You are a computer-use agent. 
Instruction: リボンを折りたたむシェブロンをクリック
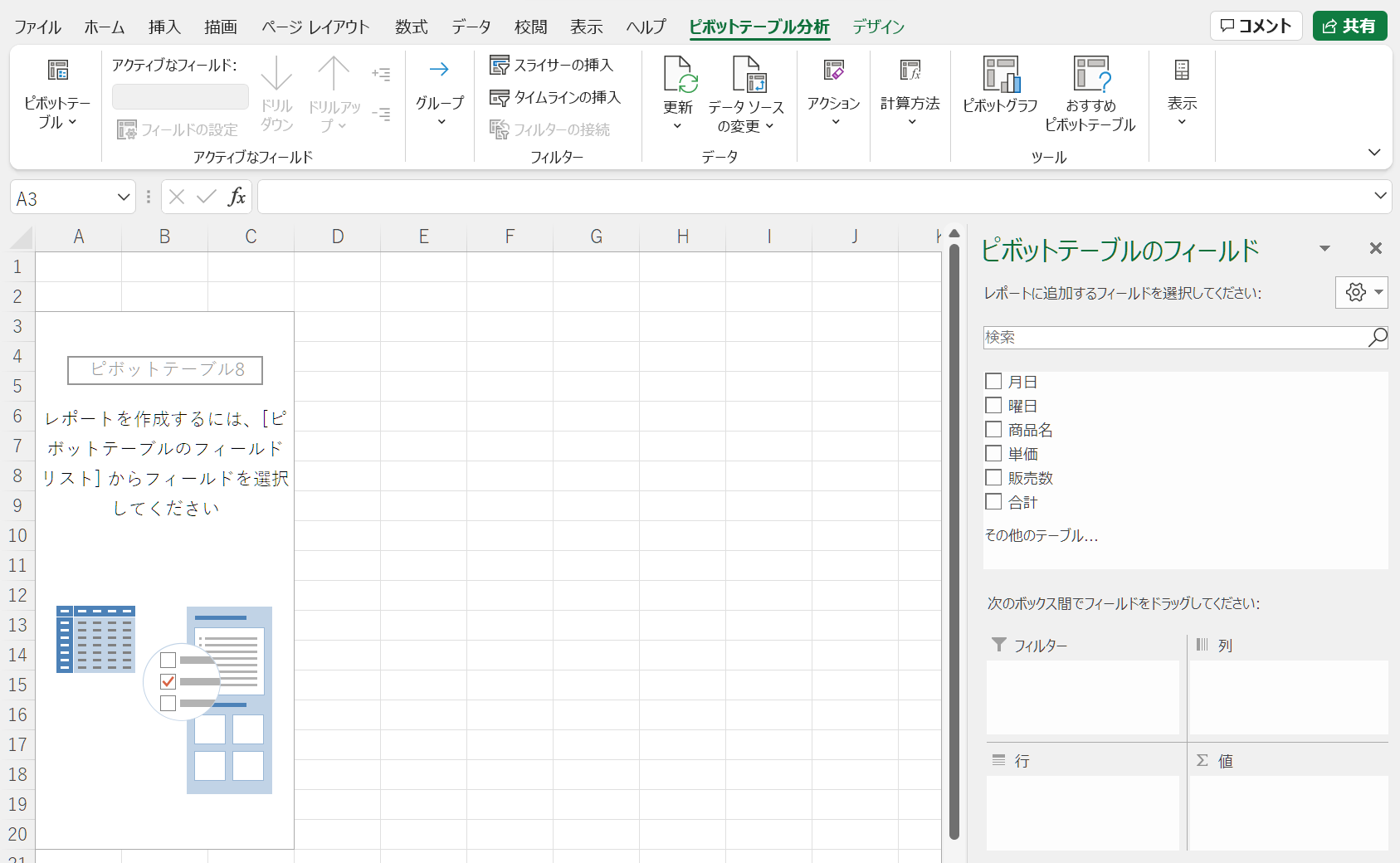[1375, 152]
